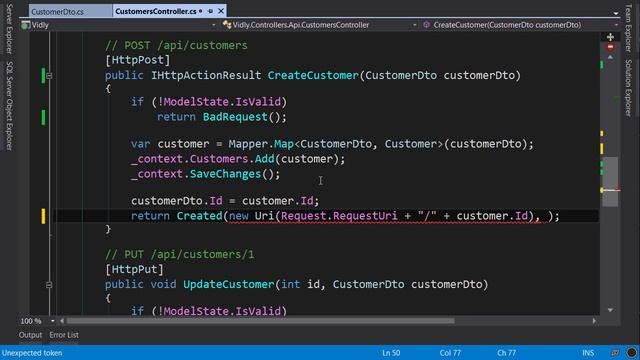This screenshot has height=360, width=640.
Task: Open the Error List panel tab
Action: (64, 335)
